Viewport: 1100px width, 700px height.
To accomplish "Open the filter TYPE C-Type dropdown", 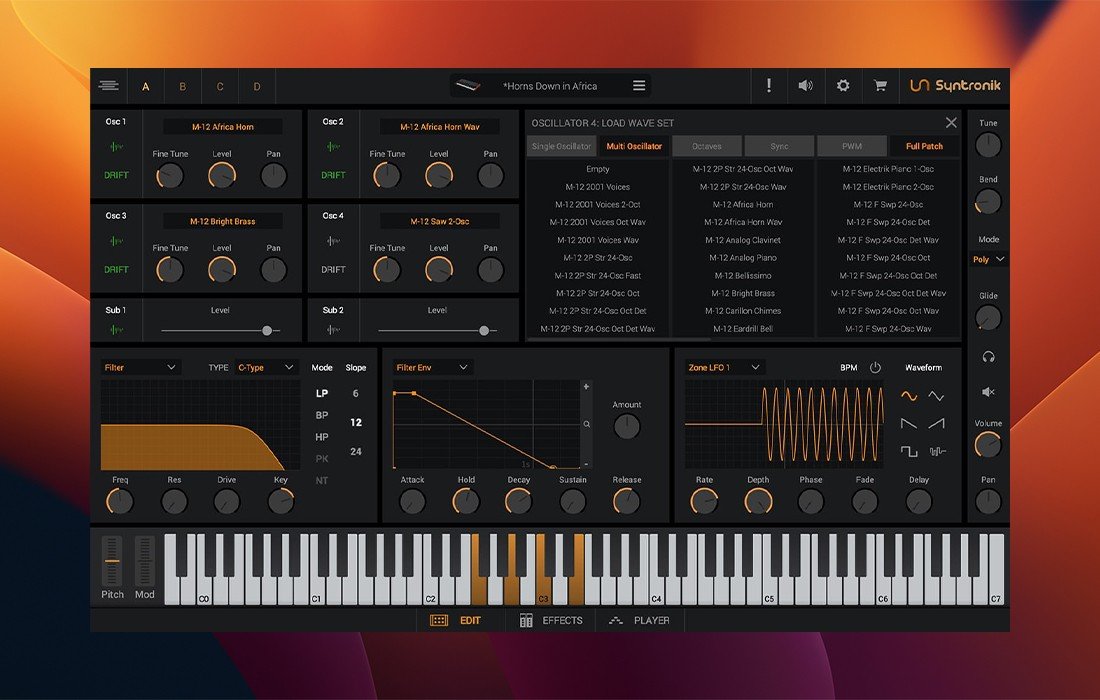I will (266, 368).
